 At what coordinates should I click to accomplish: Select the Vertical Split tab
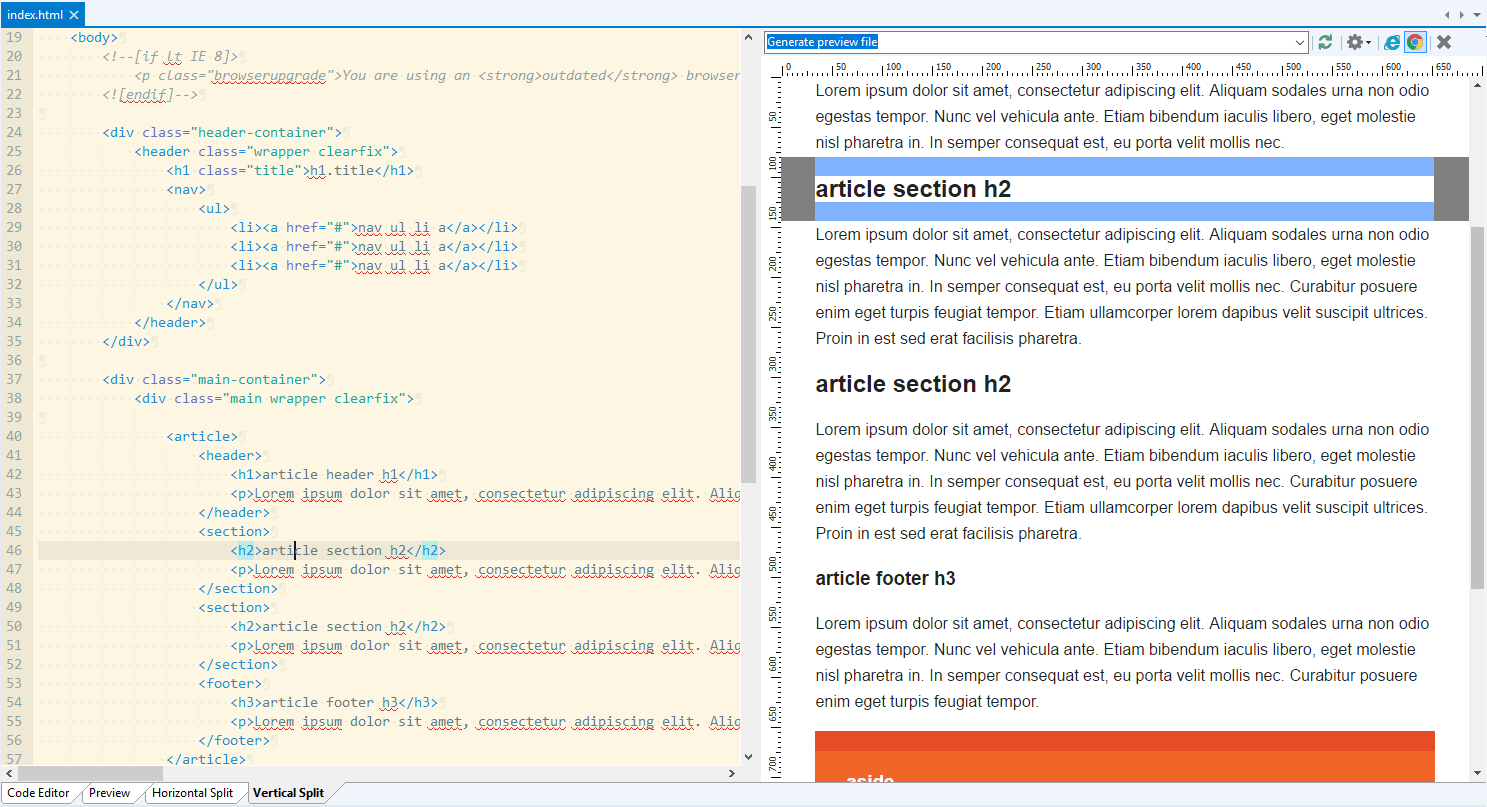tap(288, 793)
